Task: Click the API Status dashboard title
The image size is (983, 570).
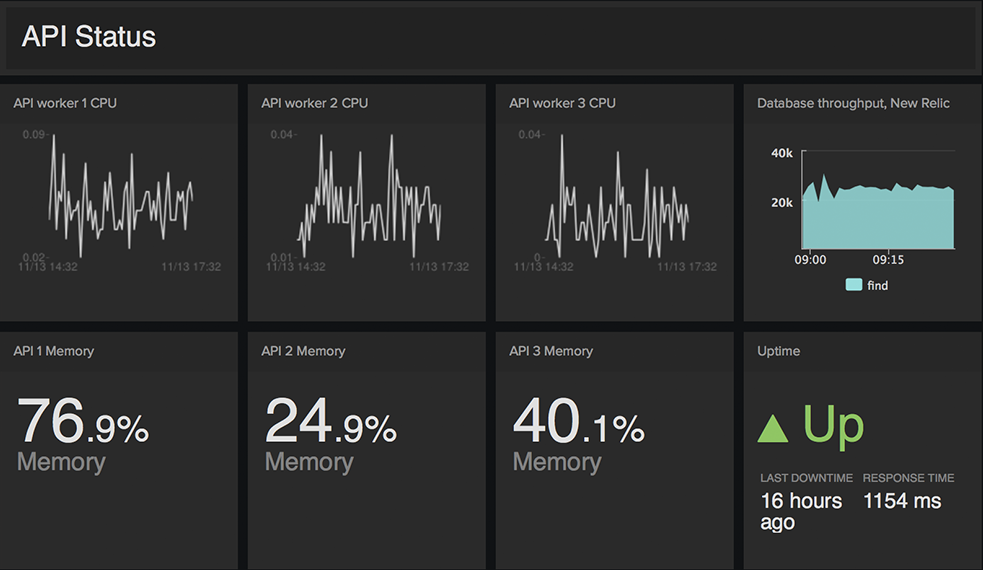Action: 89,38
